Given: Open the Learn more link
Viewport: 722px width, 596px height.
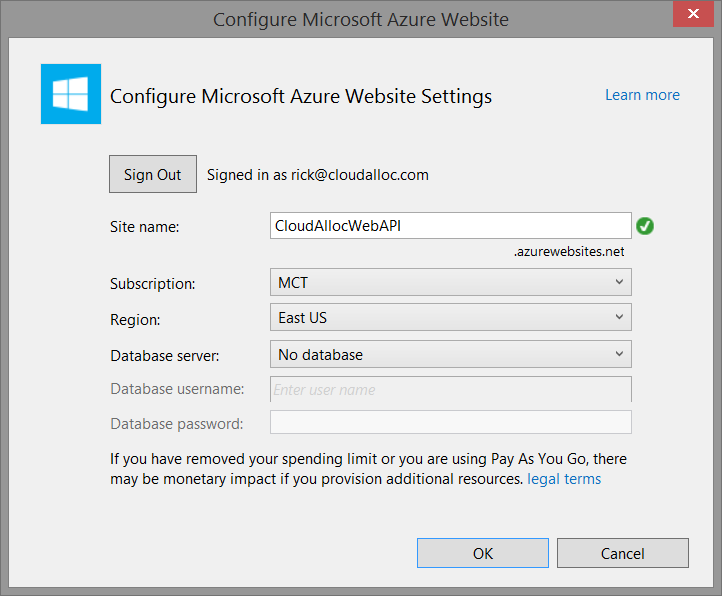Looking at the screenshot, I should point(642,95).
